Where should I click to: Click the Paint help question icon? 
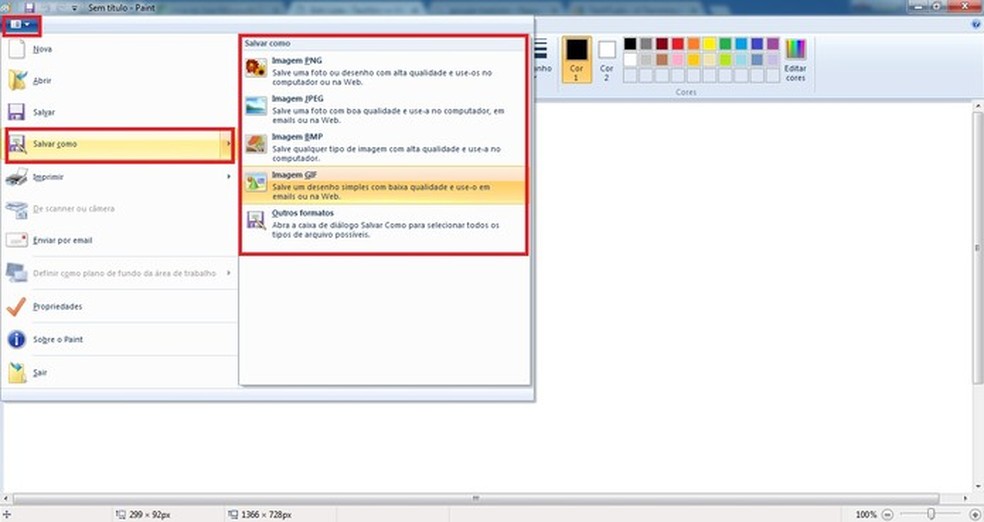(x=976, y=24)
